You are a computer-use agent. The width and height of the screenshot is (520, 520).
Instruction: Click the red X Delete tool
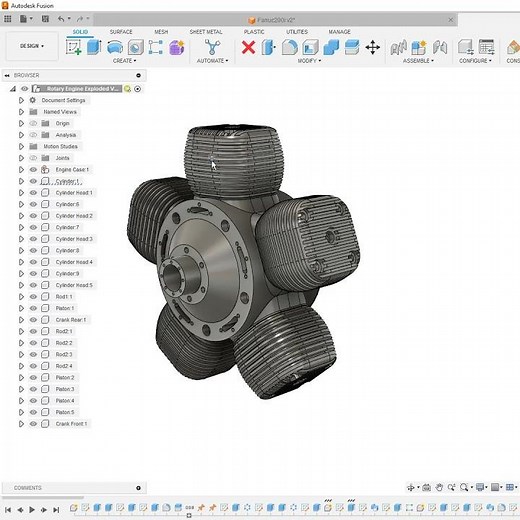(x=248, y=47)
